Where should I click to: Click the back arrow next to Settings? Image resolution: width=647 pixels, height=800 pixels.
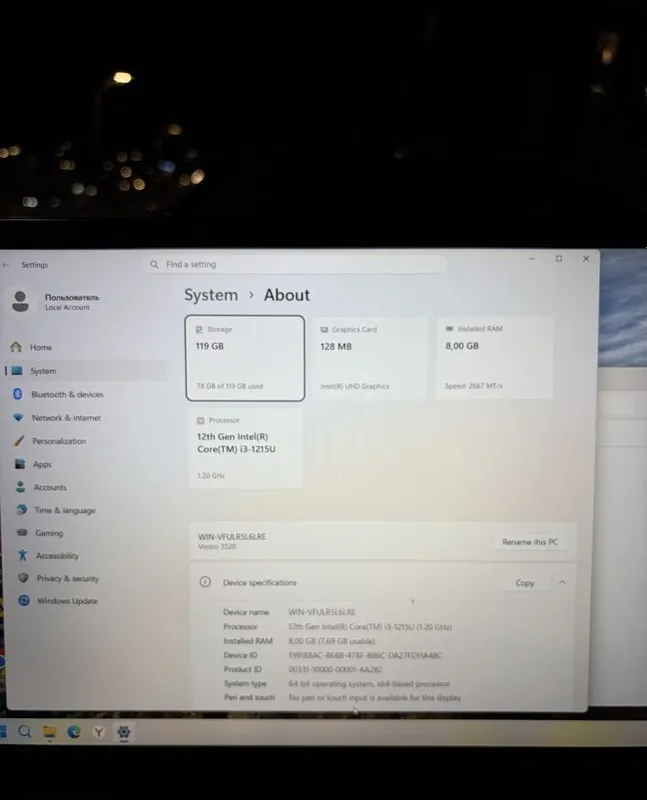tap(6, 265)
